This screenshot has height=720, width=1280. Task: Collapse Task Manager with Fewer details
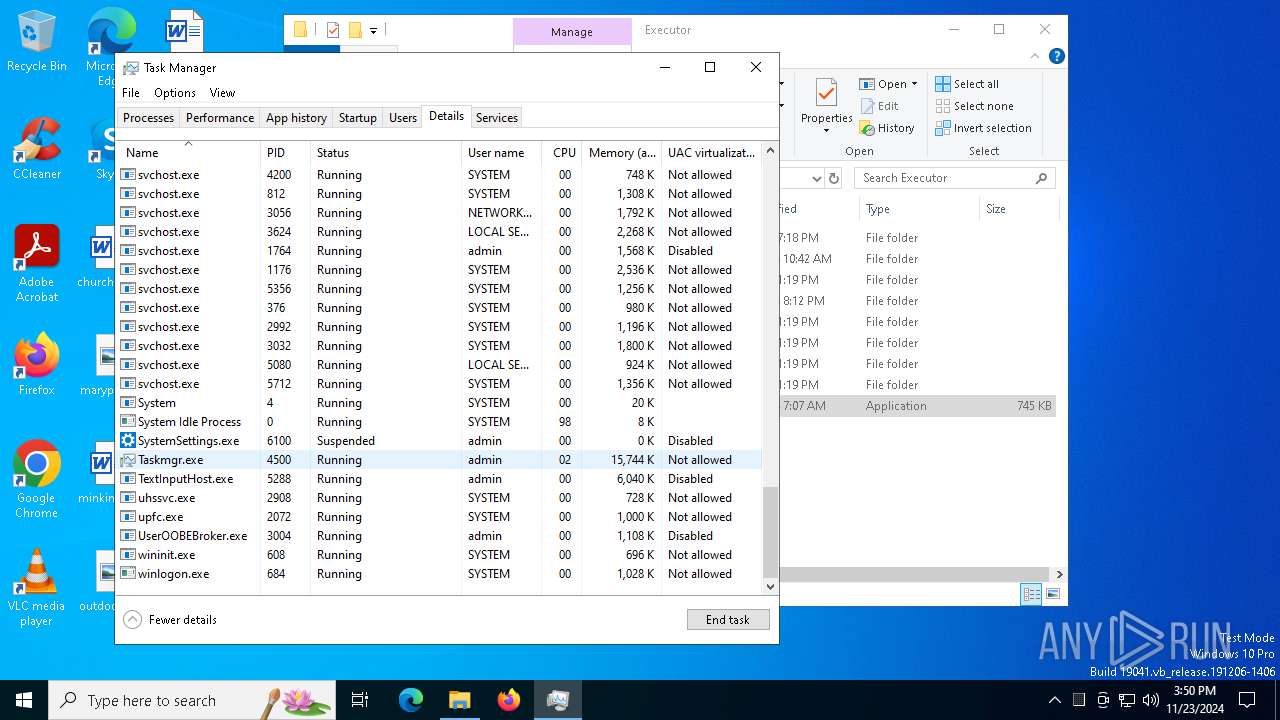point(170,620)
